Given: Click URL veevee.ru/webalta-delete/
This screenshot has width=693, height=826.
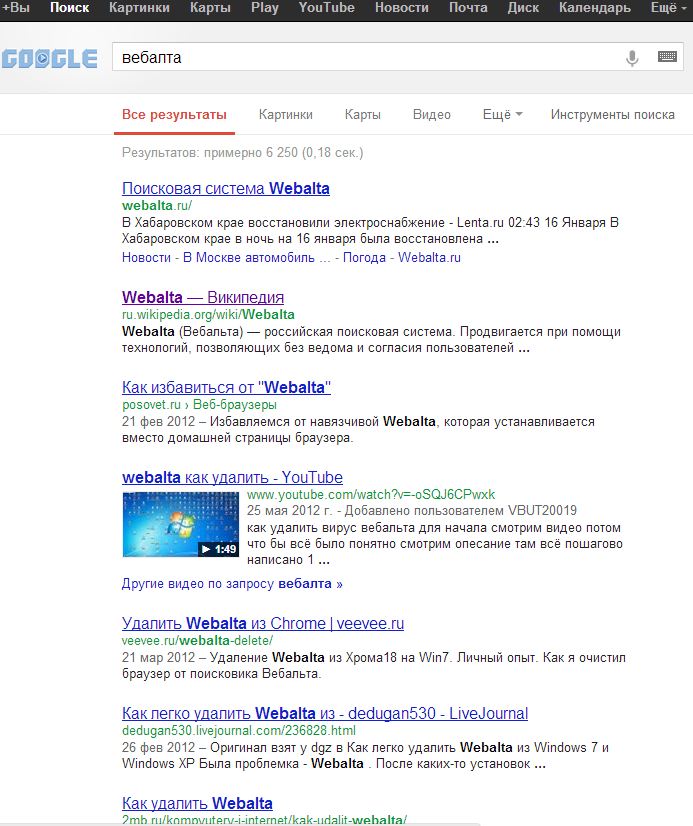Looking at the screenshot, I should [197, 641].
